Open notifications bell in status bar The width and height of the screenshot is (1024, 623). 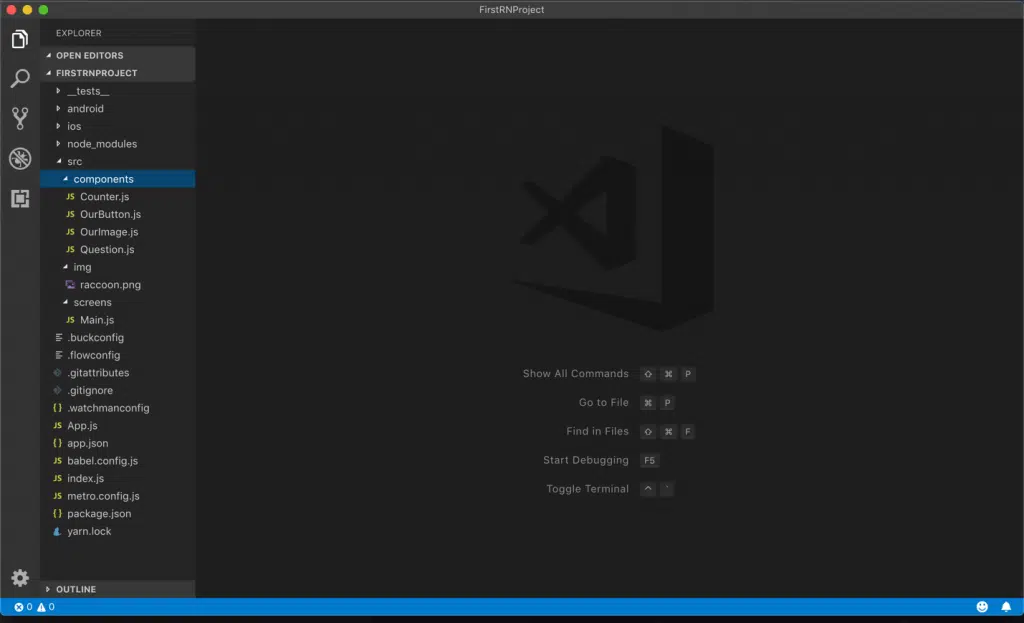pyautogui.click(x=1006, y=607)
